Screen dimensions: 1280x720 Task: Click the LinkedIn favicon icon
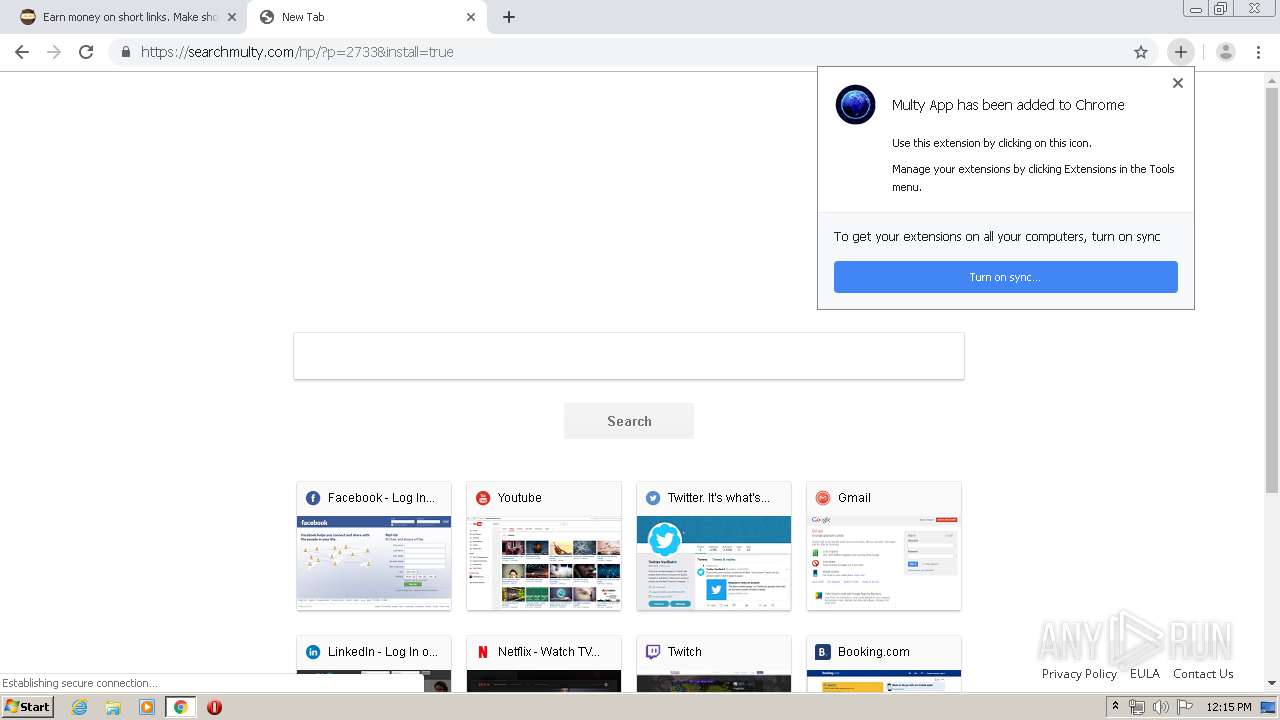click(x=313, y=652)
